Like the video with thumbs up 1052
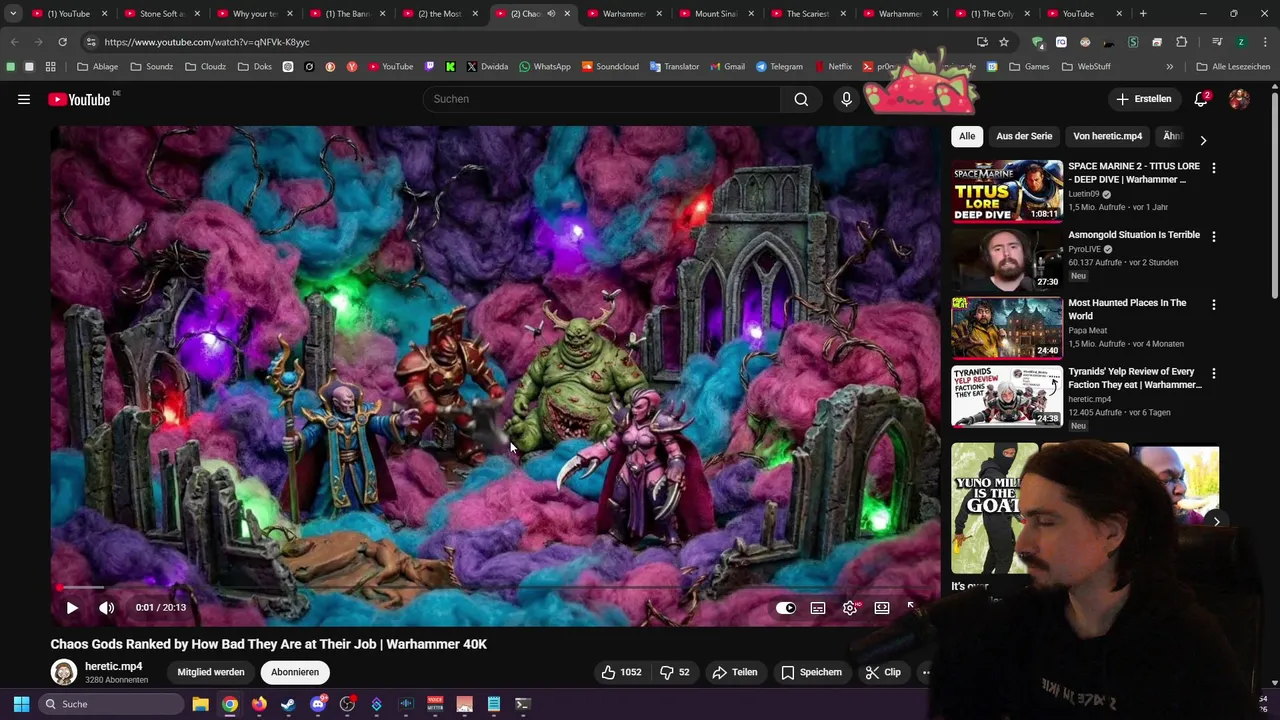 [621, 672]
